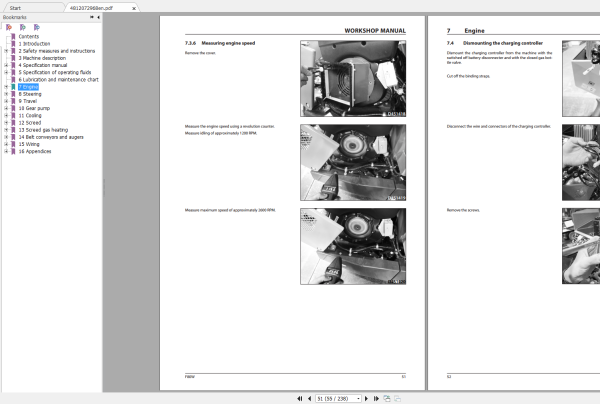Click the previous view icon in bottom bar
The image size is (600, 404).
coord(387,399)
